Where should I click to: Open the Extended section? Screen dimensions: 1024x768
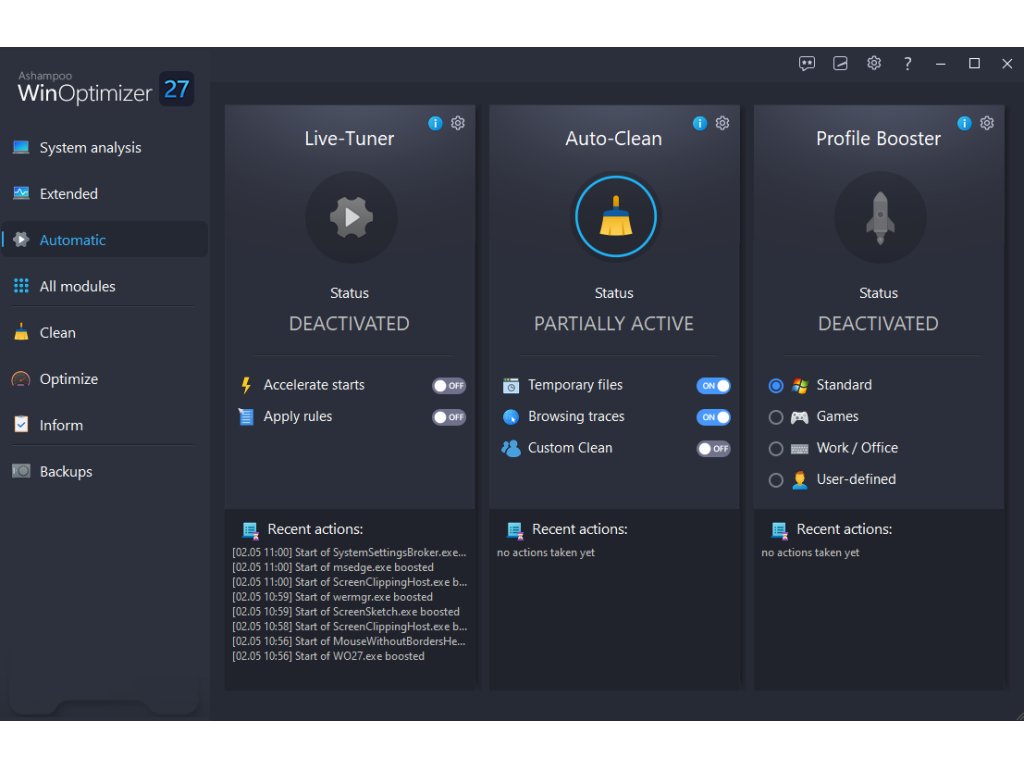104,193
